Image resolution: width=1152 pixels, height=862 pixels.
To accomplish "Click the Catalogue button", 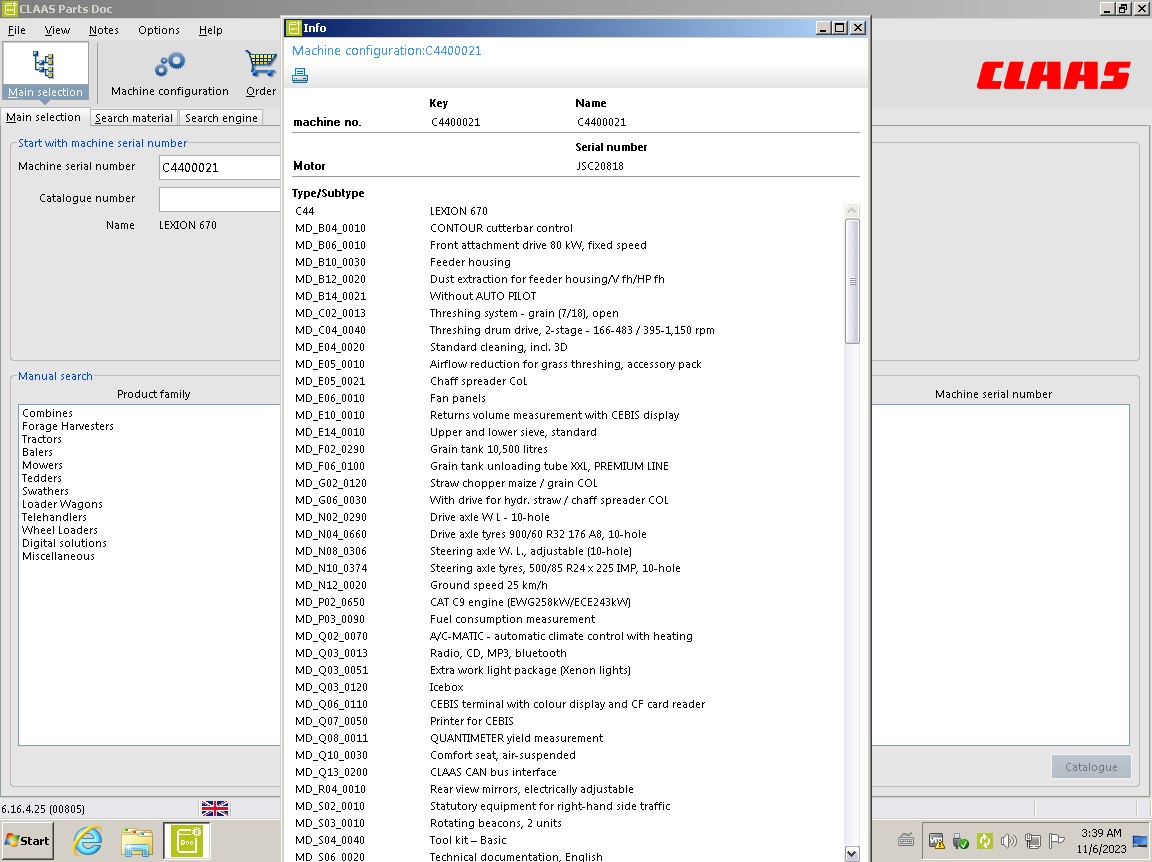I will 1091,766.
